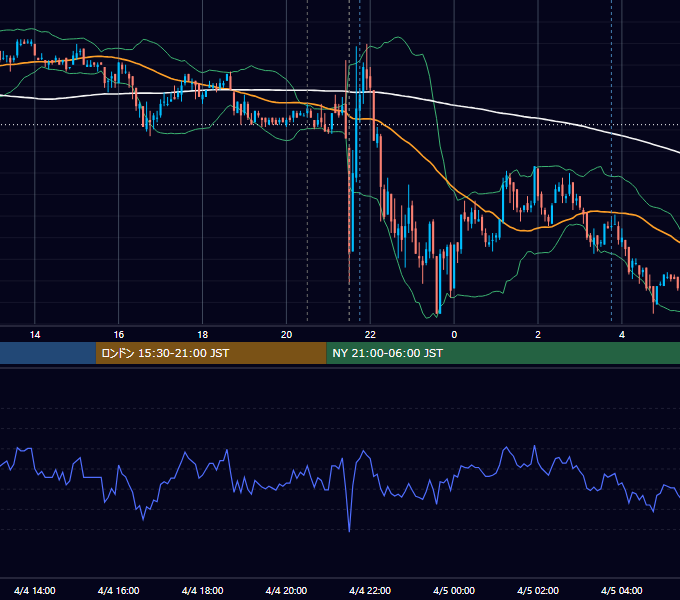
Task: Click the 4/4 22:00 label on indicator axis
Action: (370, 590)
